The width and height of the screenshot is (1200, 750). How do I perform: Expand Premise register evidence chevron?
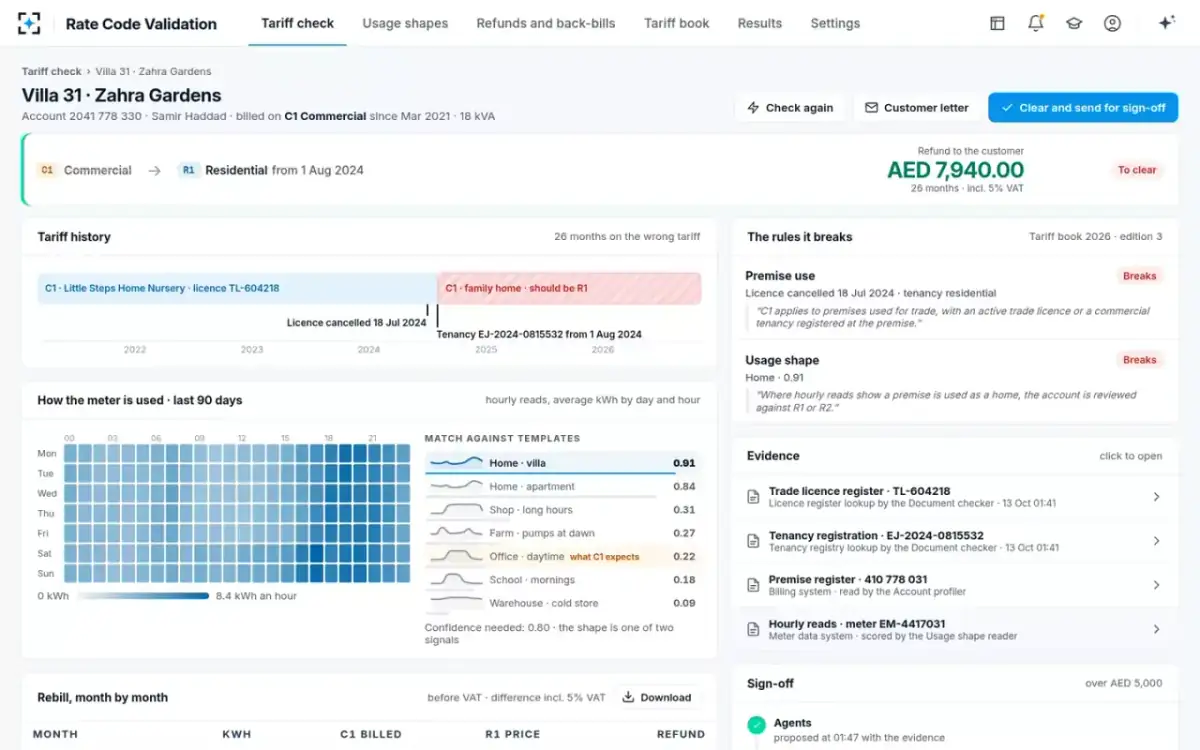point(1156,585)
